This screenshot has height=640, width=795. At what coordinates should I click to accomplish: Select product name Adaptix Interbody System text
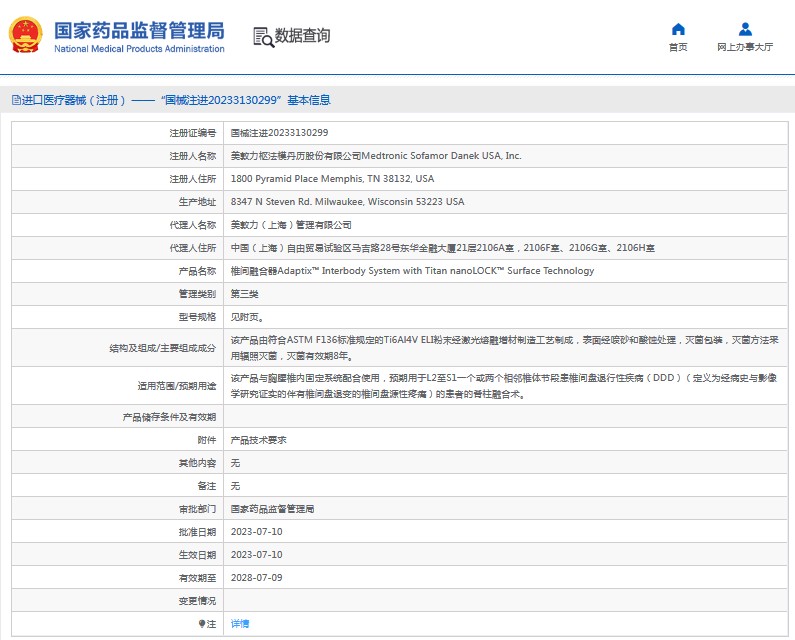[x=412, y=271]
